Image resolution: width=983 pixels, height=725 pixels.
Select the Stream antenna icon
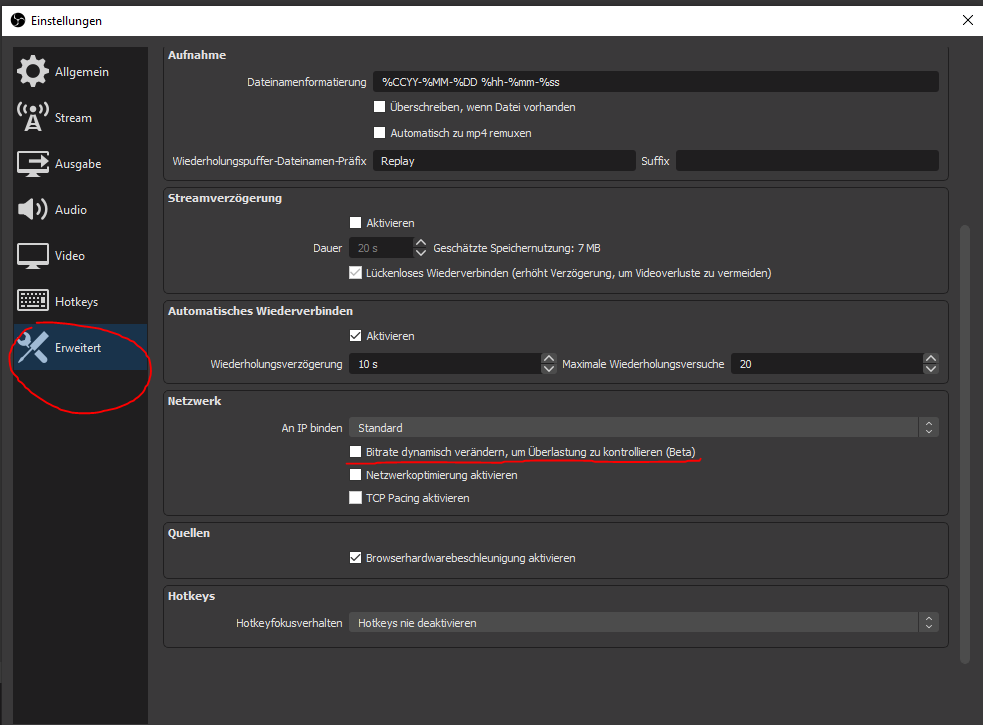click(33, 118)
